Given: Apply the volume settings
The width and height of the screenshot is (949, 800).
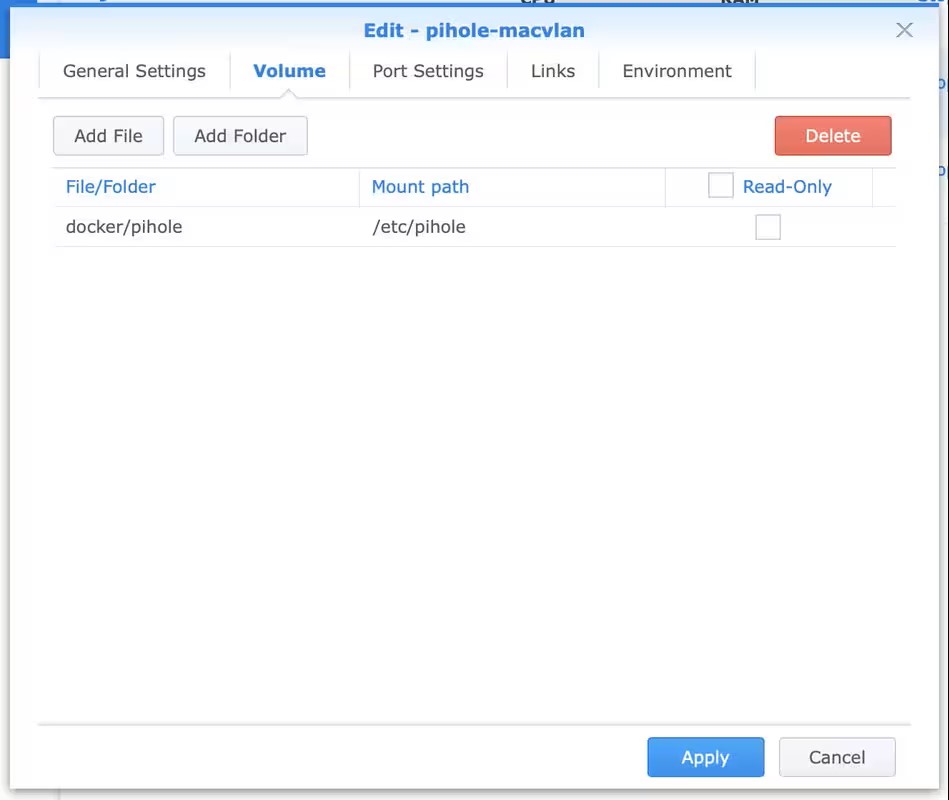Looking at the screenshot, I should (x=705, y=757).
